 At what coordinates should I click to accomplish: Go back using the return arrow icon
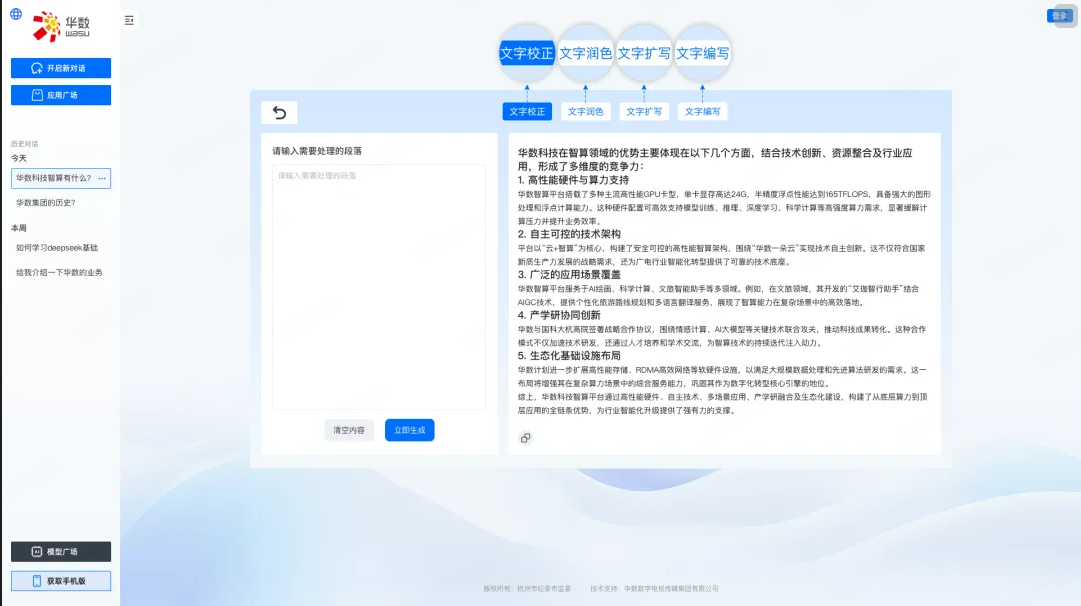point(279,112)
